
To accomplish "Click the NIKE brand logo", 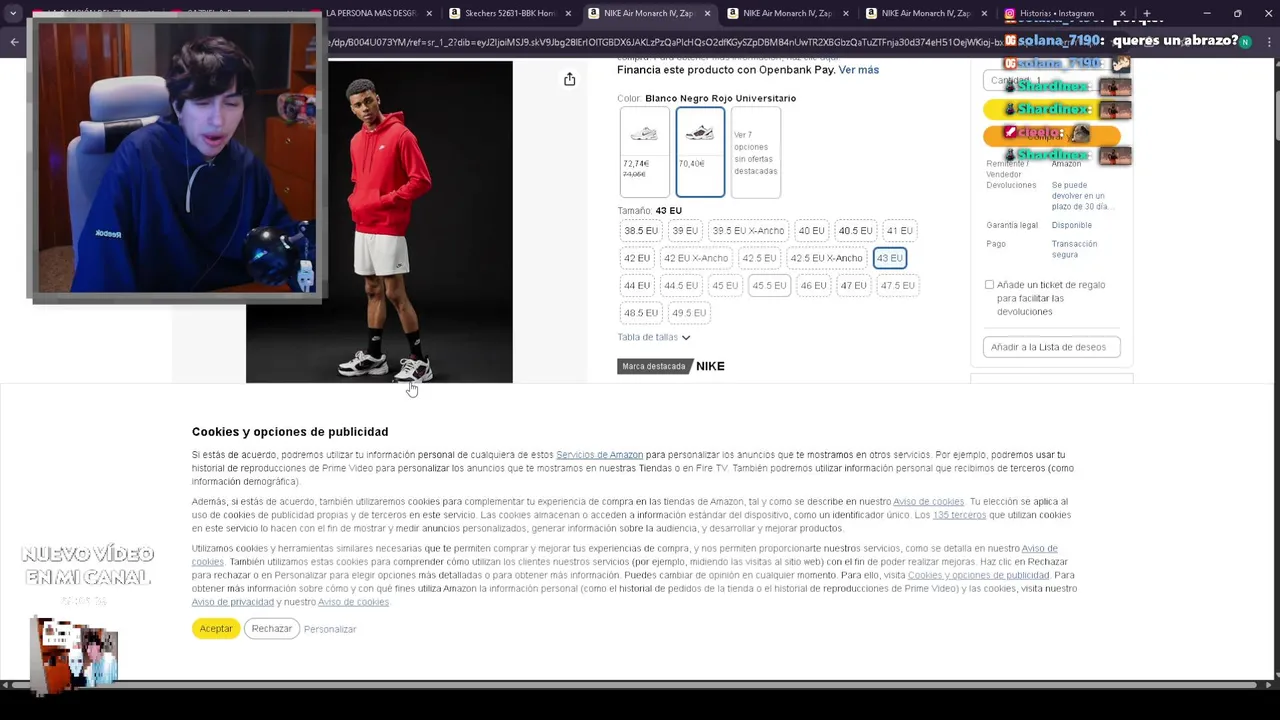I will pyautogui.click(x=710, y=366).
